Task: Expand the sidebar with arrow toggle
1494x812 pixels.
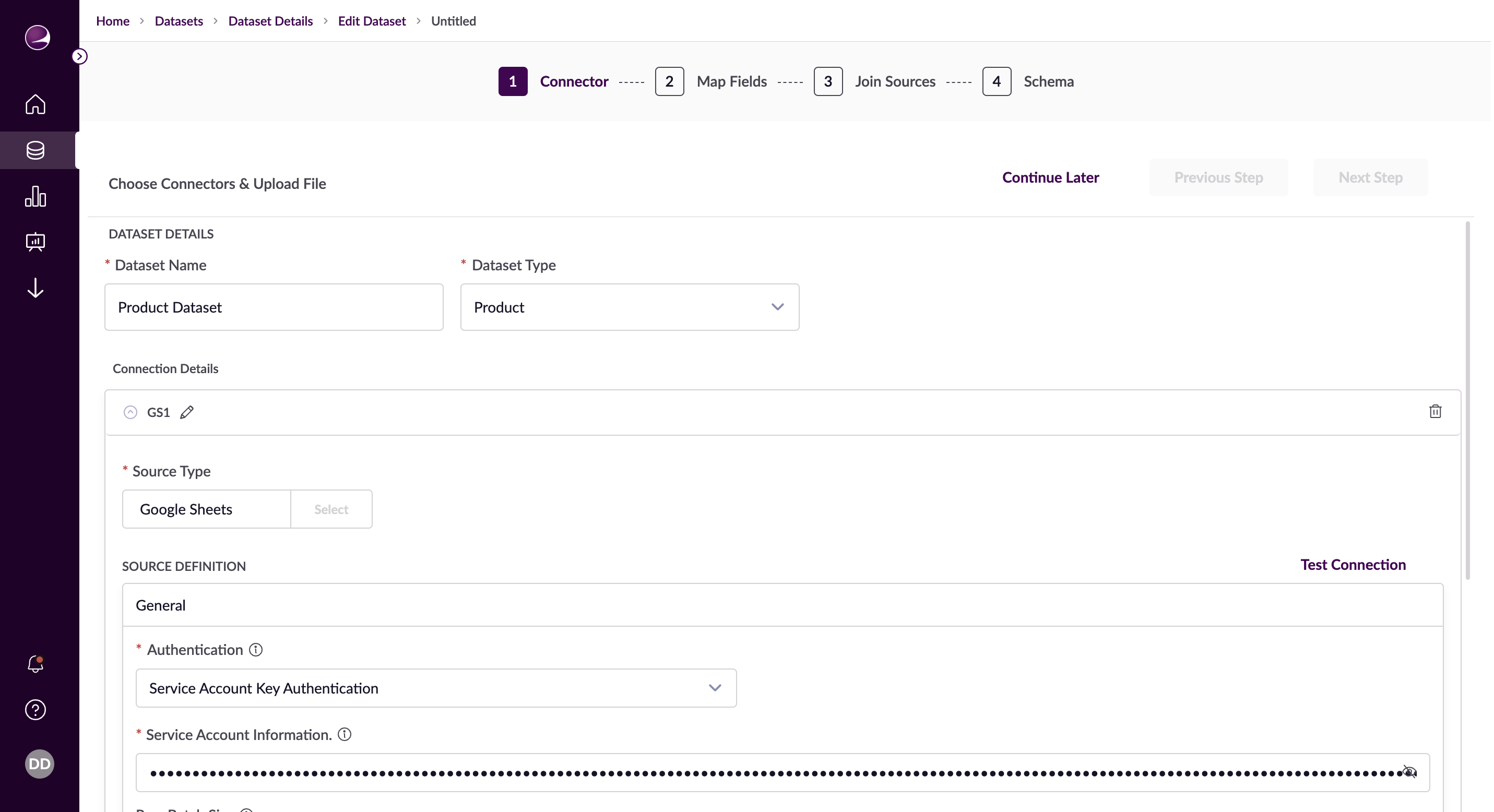Action: 79,56
